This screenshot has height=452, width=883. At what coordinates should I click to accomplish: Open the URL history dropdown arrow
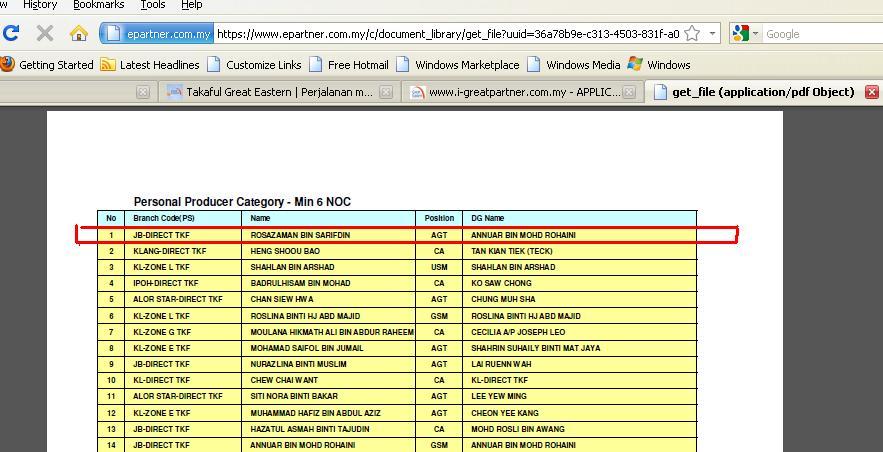[712, 34]
